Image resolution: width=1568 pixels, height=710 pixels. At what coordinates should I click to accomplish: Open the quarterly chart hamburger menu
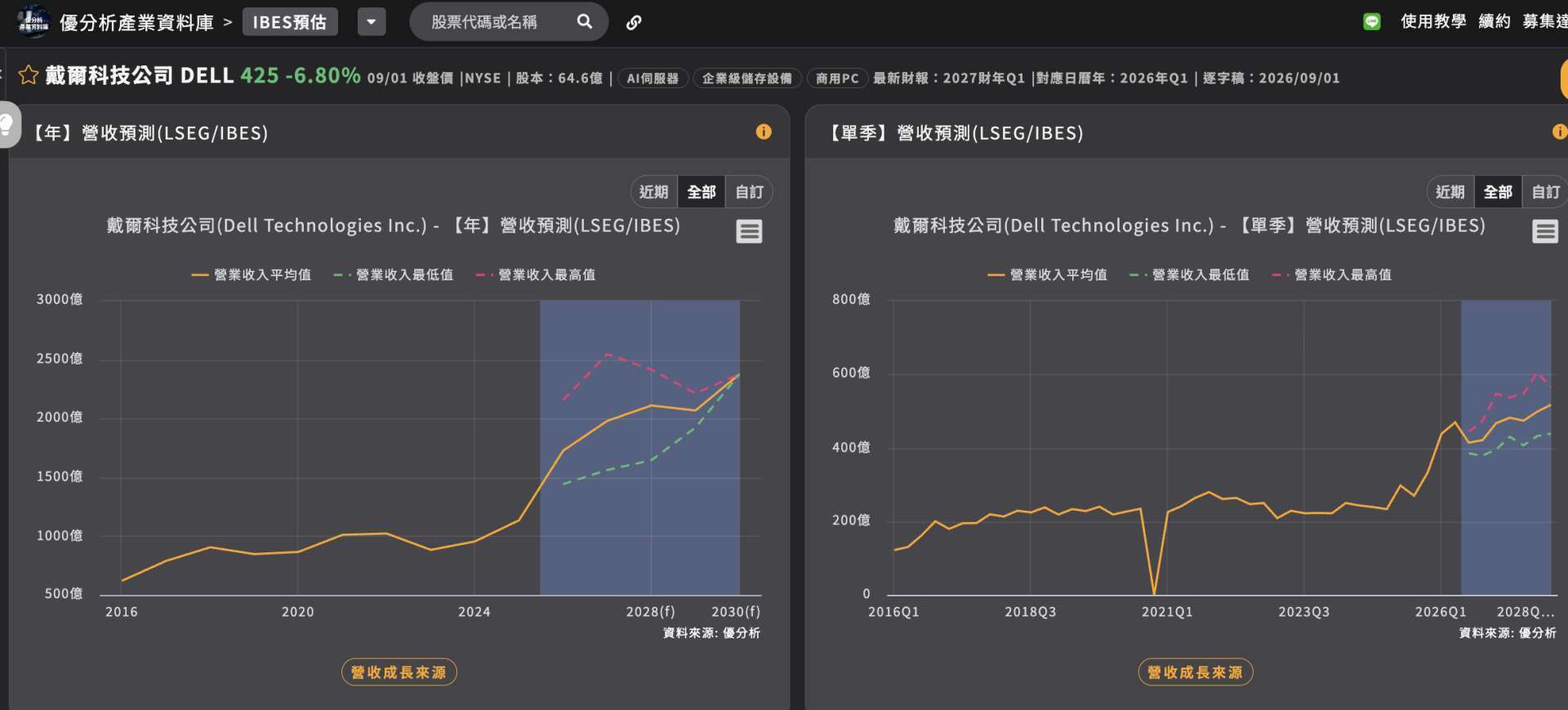(1545, 232)
